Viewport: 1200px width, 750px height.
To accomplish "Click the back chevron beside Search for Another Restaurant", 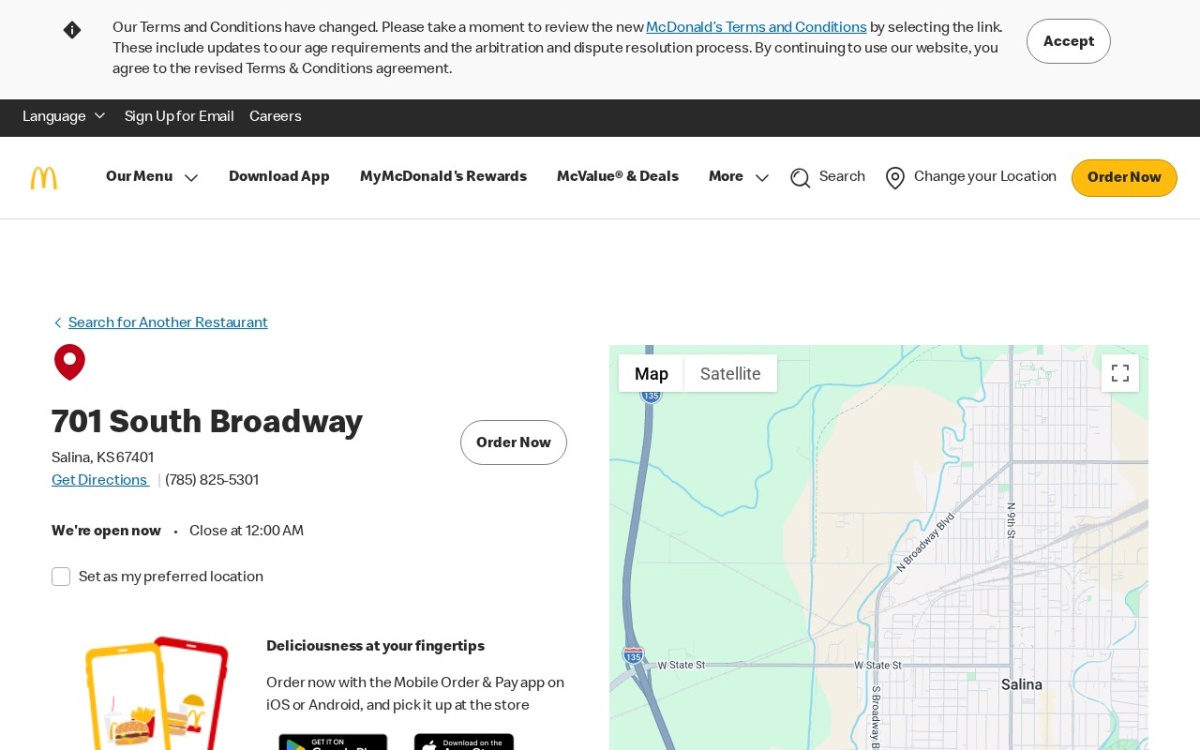I will (58, 323).
